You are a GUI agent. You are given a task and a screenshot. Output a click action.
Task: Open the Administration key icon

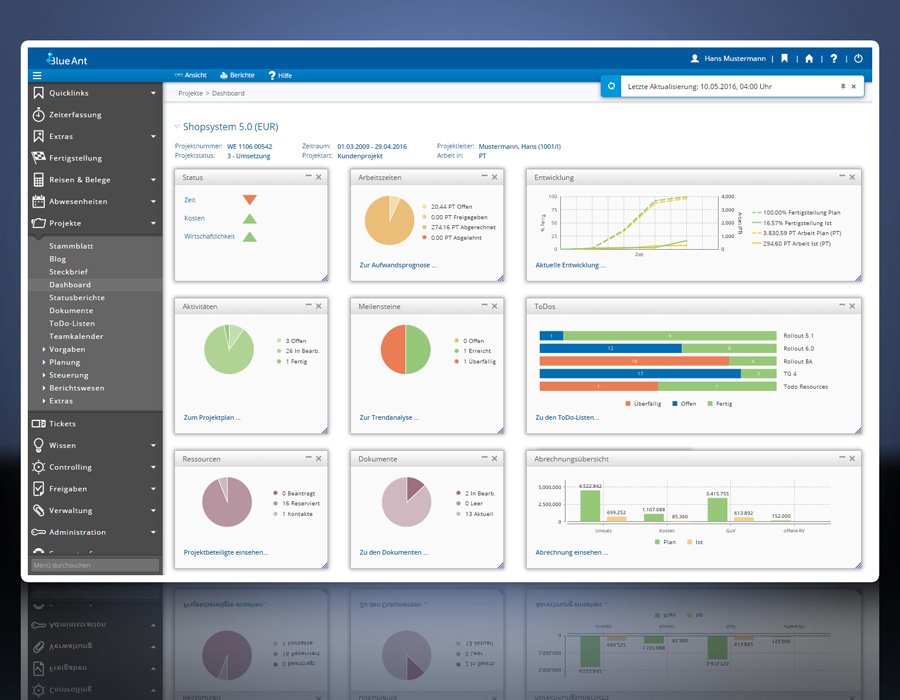(x=39, y=532)
